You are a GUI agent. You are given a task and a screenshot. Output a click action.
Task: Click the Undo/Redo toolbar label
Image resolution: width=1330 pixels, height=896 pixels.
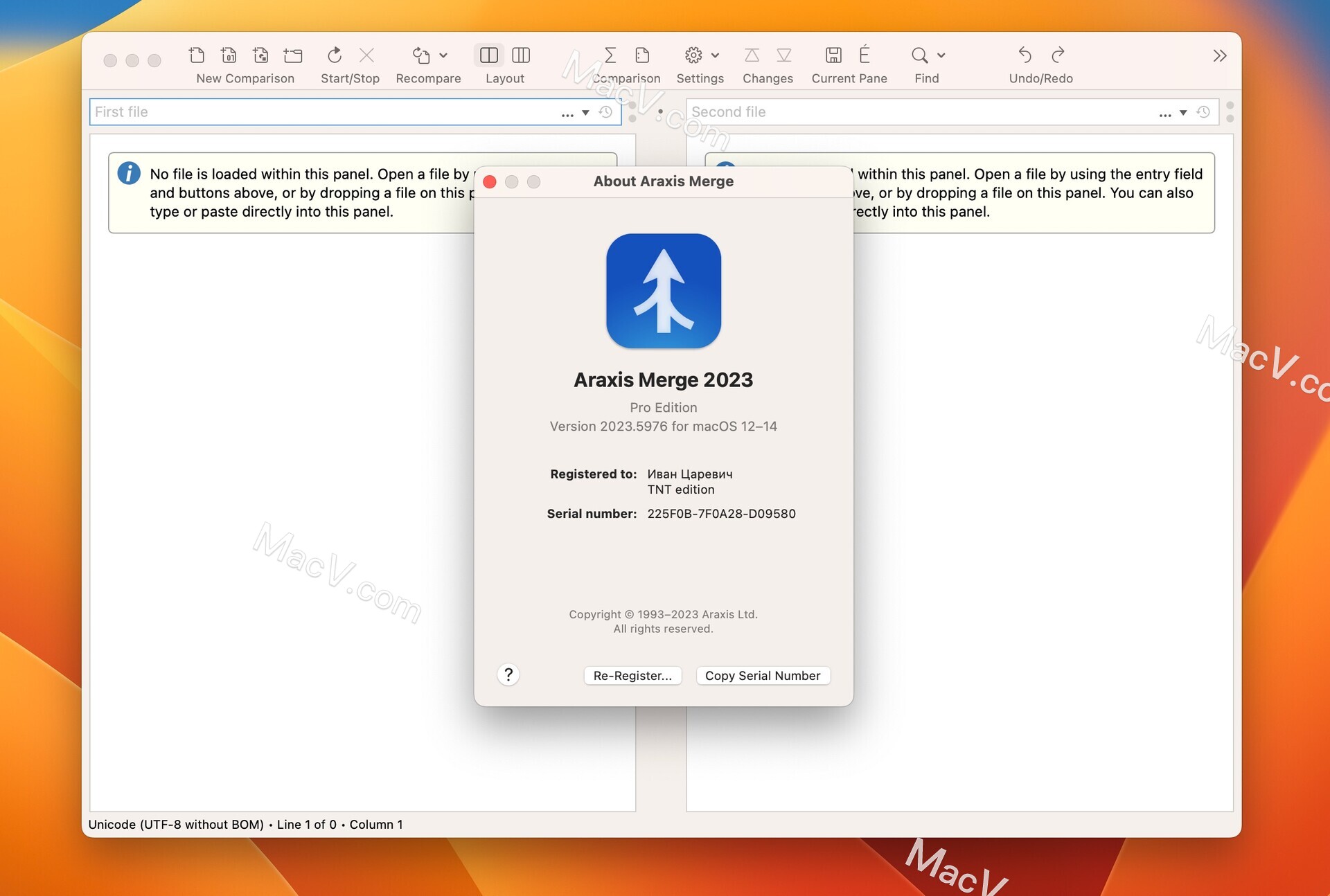[x=1041, y=79]
